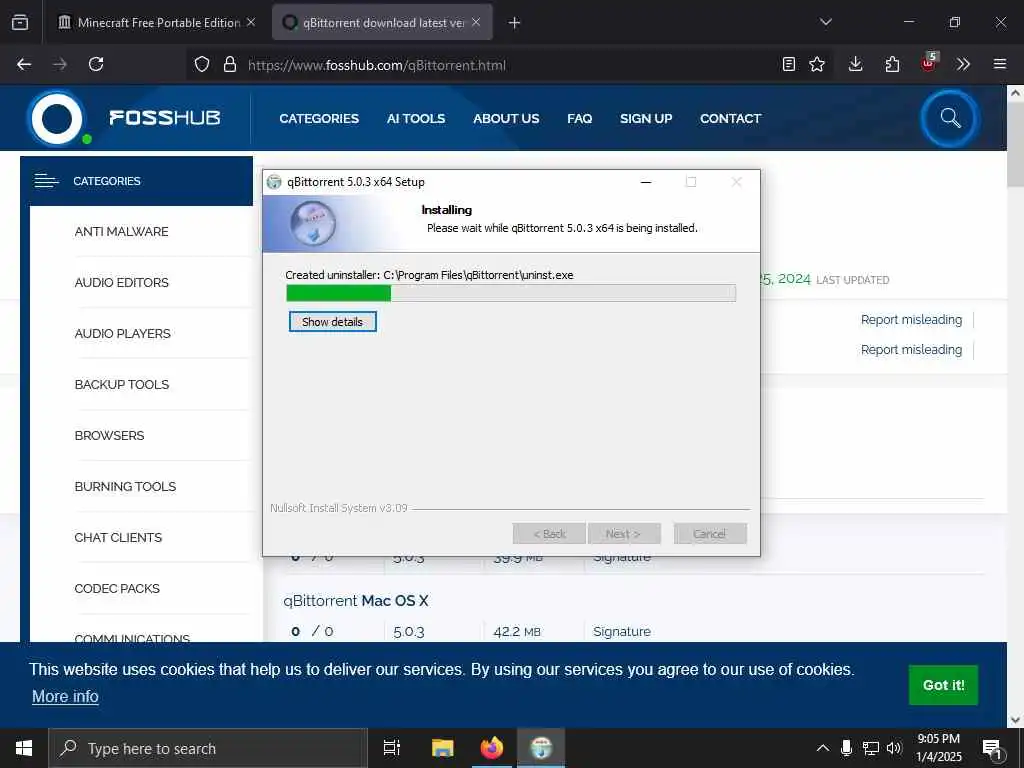Switch to Firefox on taskbar
The height and width of the screenshot is (768, 1024).
pos(492,748)
